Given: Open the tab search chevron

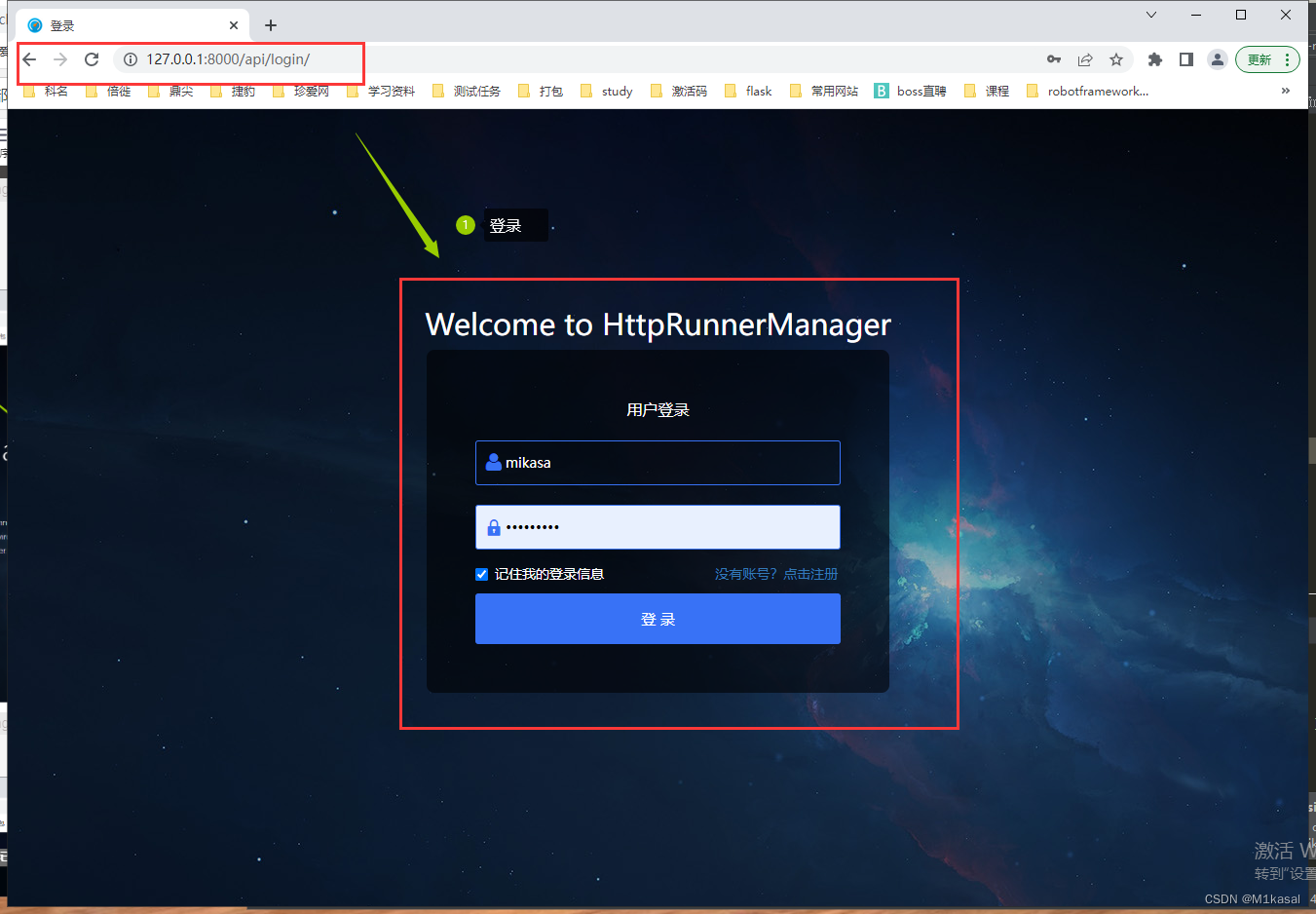Looking at the screenshot, I should [x=1151, y=15].
